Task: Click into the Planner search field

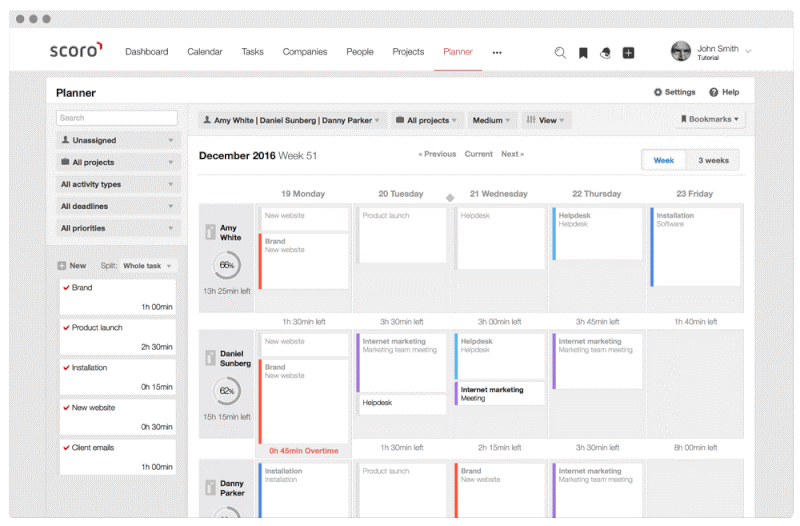Action: (x=117, y=118)
